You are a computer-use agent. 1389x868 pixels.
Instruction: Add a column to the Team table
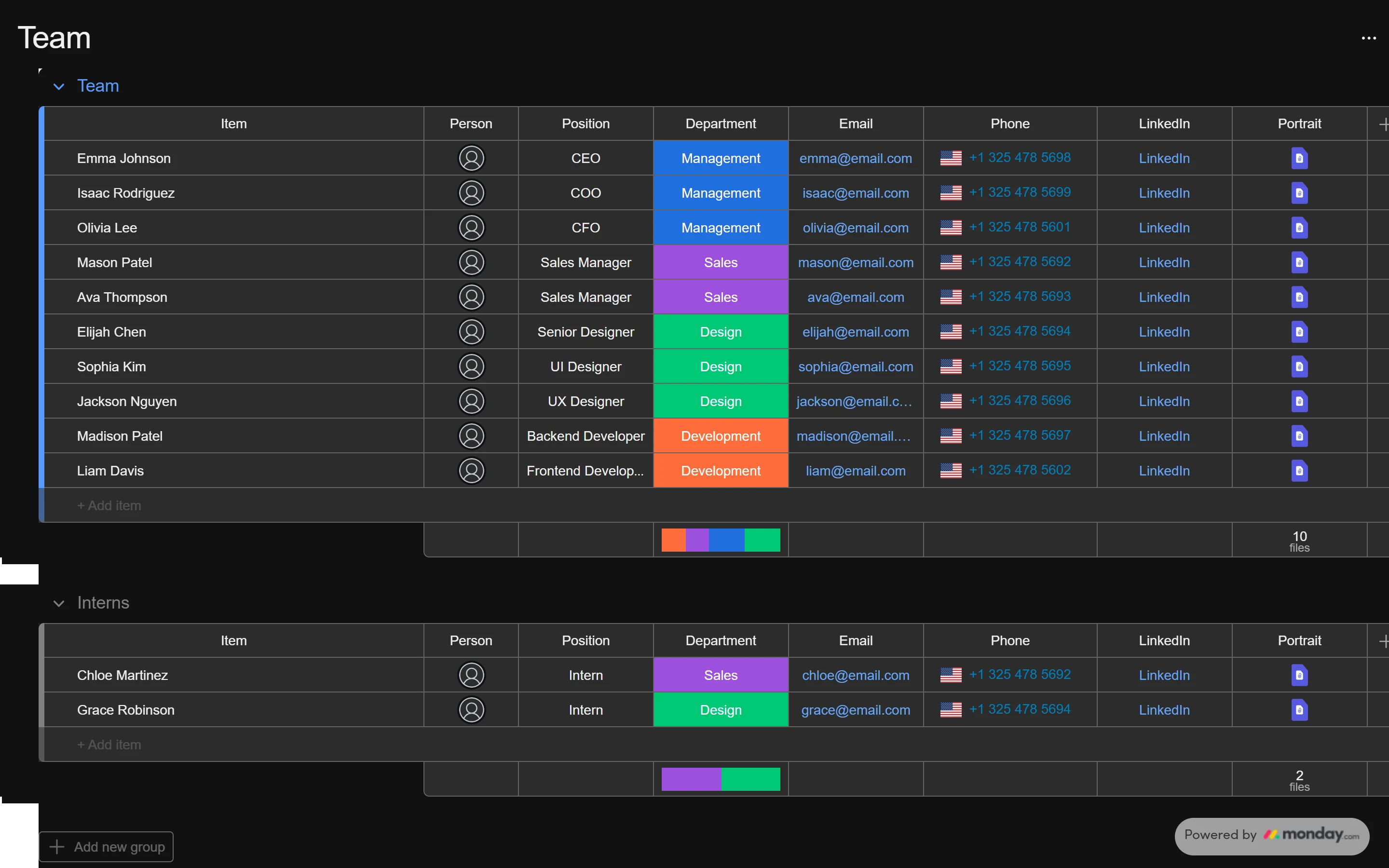tap(1383, 124)
